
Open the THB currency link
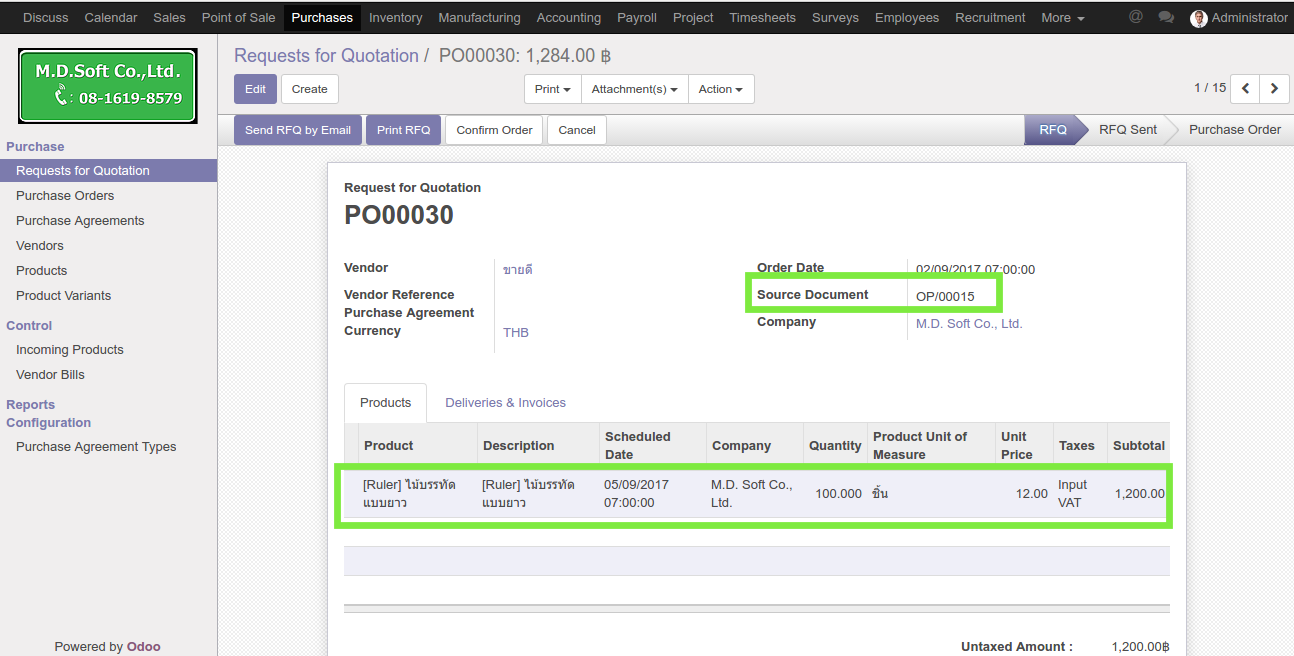(515, 332)
